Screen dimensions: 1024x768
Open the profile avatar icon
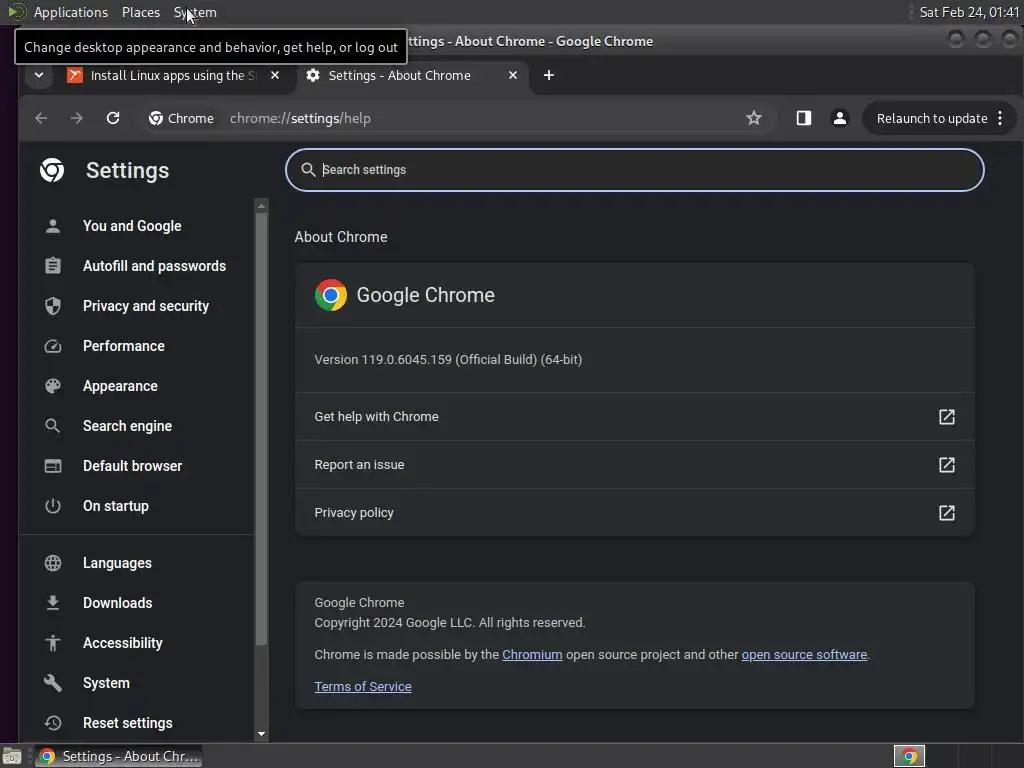pyautogui.click(x=840, y=118)
